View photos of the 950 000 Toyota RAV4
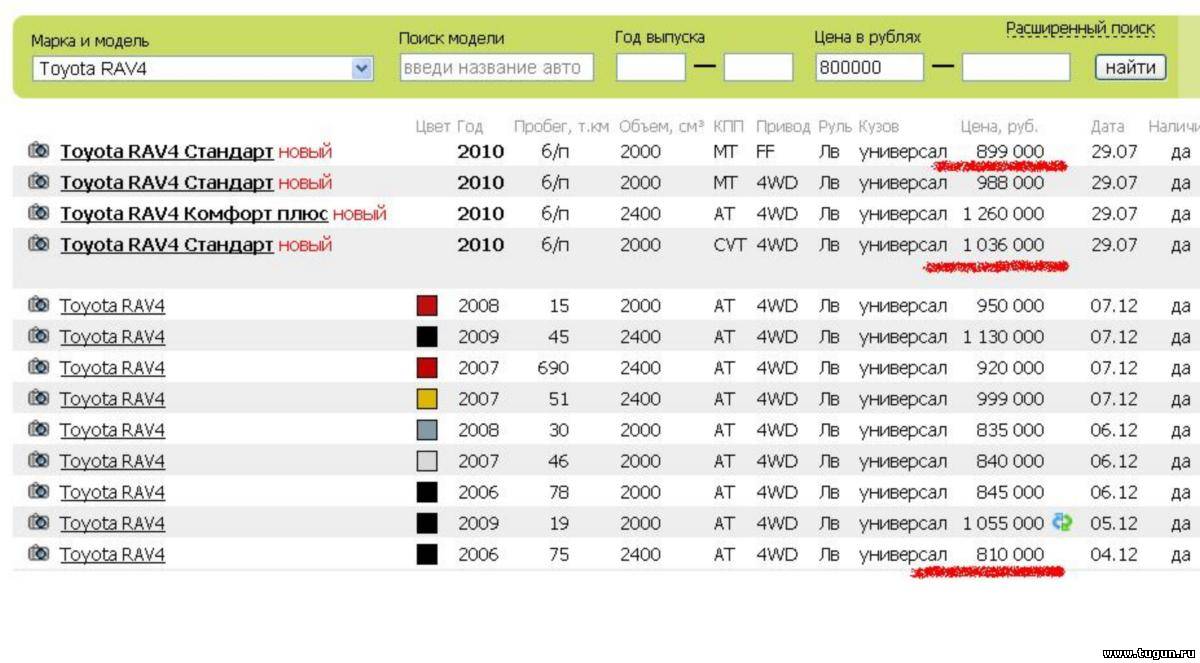The width and height of the screenshot is (1200, 663). (39, 305)
